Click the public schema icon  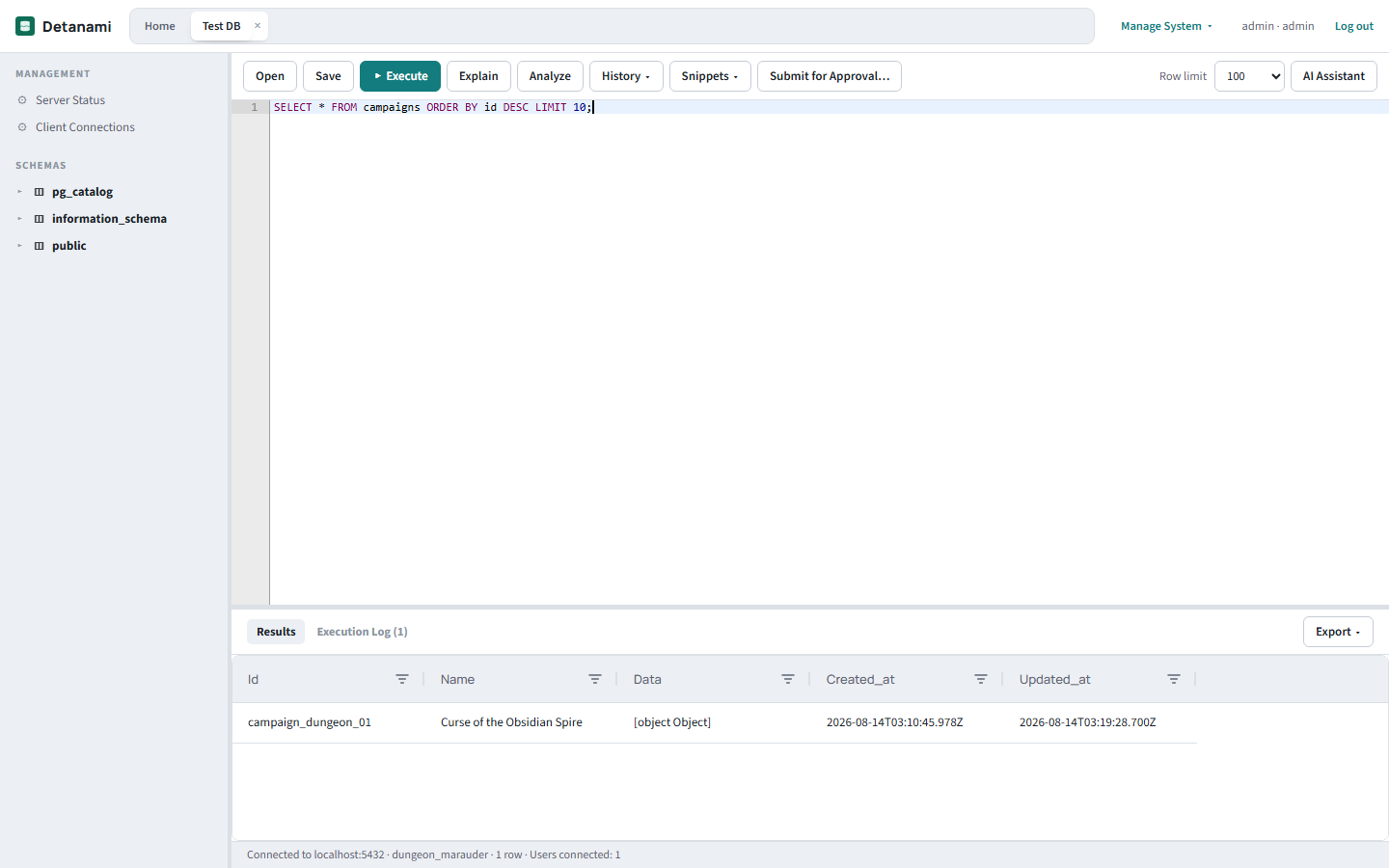40,246
